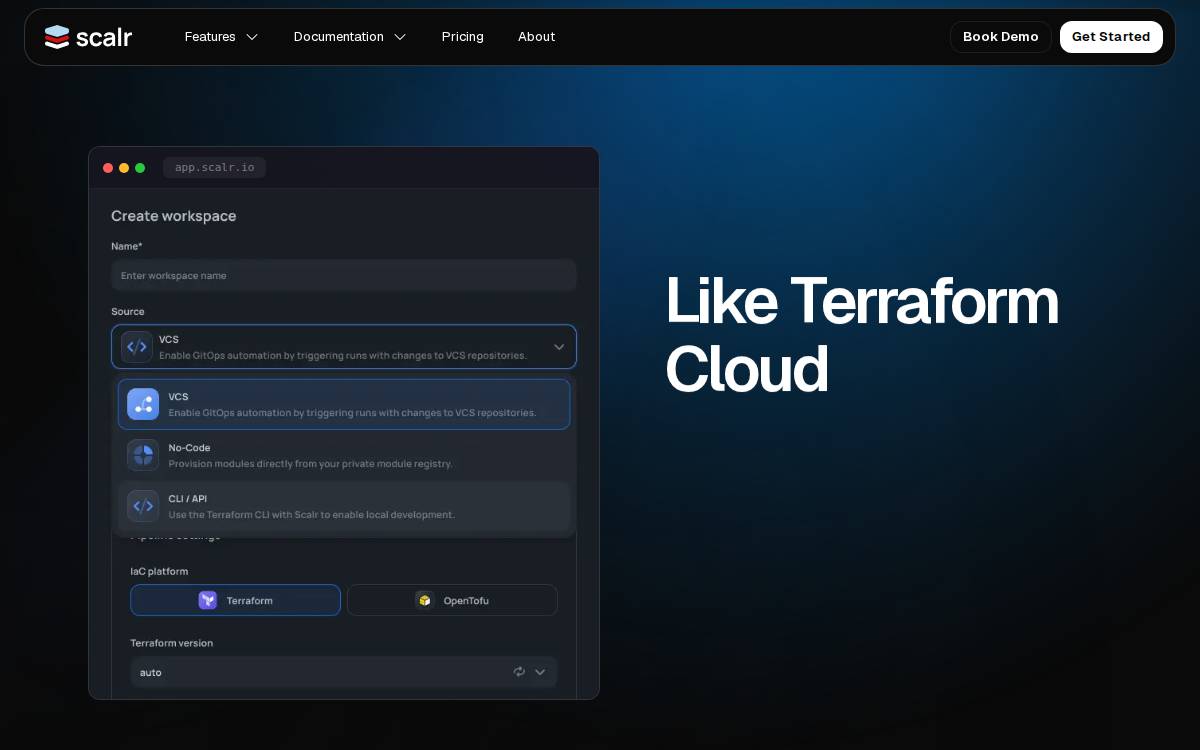Collapse the Source dropdown chevron
Viewport: 1200px width, 750px height.
click(x=559, y=347)
